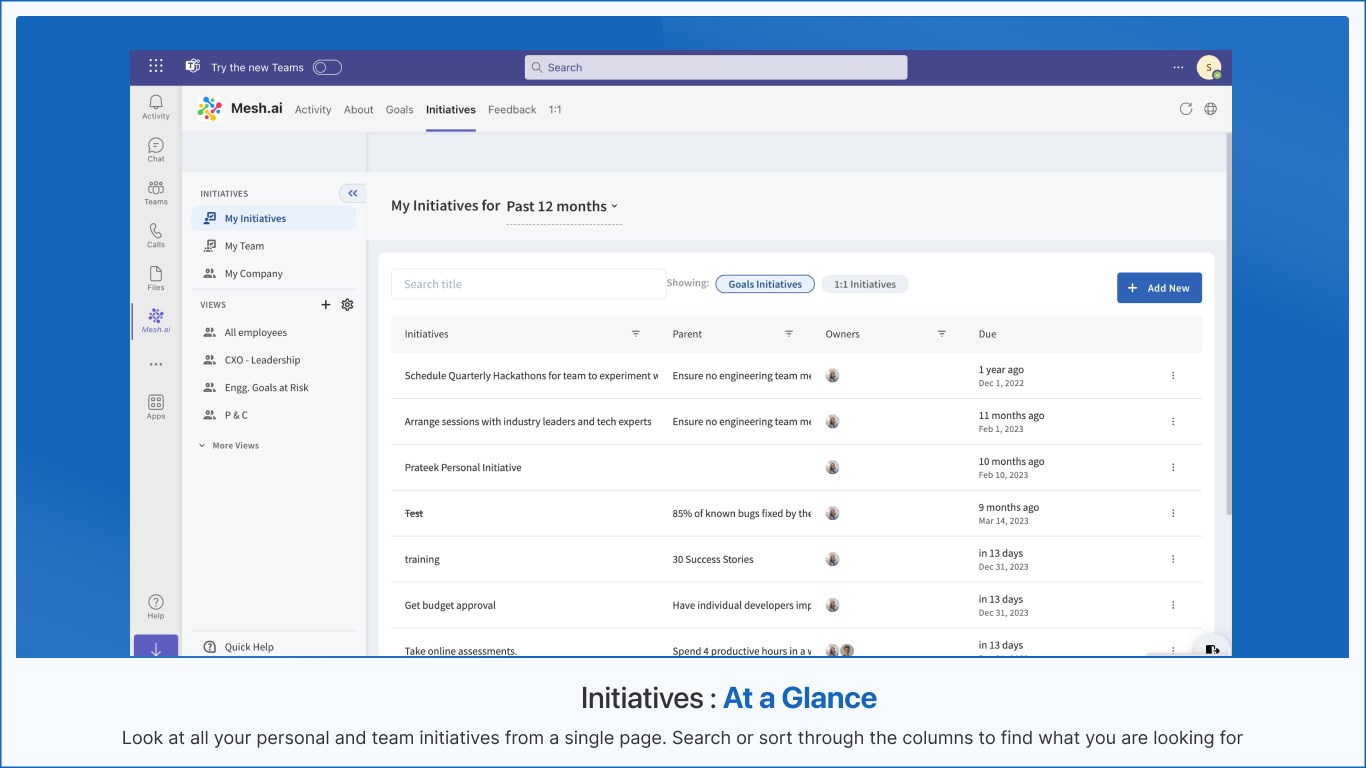Open the struck-through Test initiative
Image resolution: width=1366 pixels, height=768 pixels.
point(414,514)
